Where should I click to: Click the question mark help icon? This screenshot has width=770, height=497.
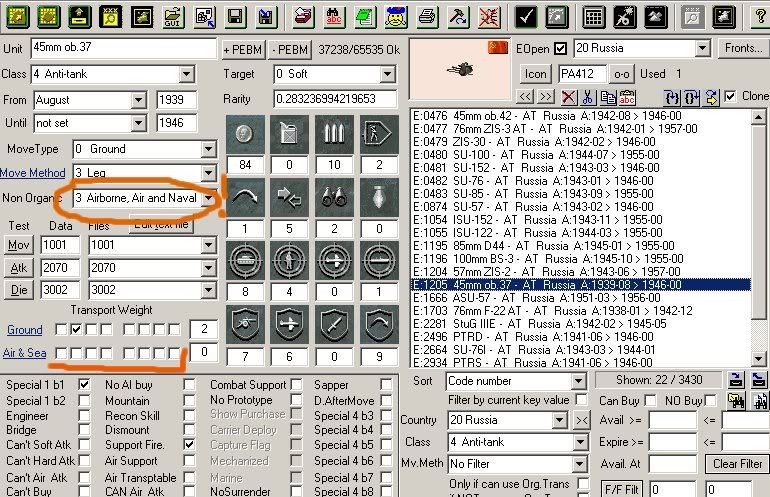tap(760, 18)
